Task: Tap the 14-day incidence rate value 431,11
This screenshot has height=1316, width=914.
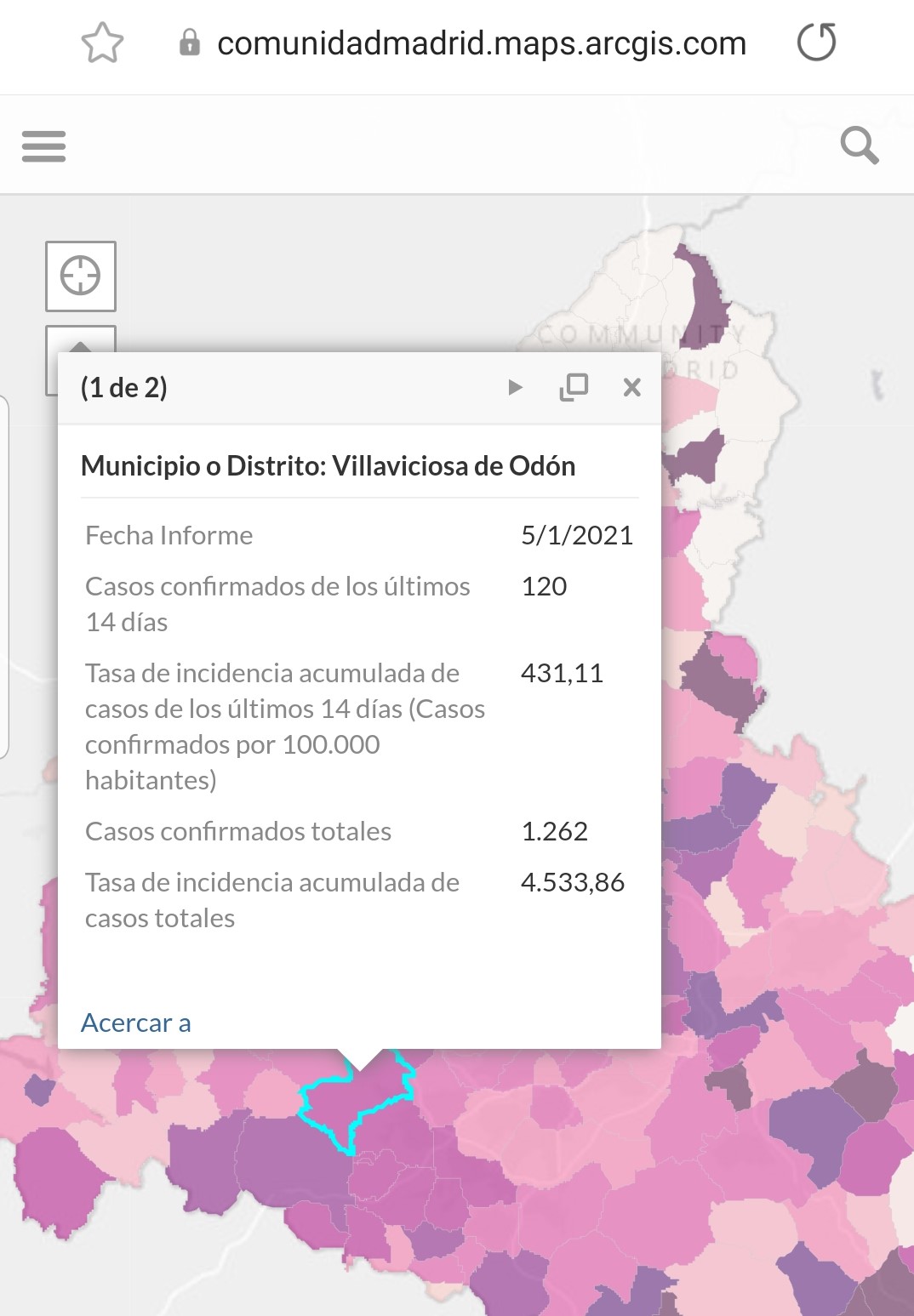Action: 562,673
